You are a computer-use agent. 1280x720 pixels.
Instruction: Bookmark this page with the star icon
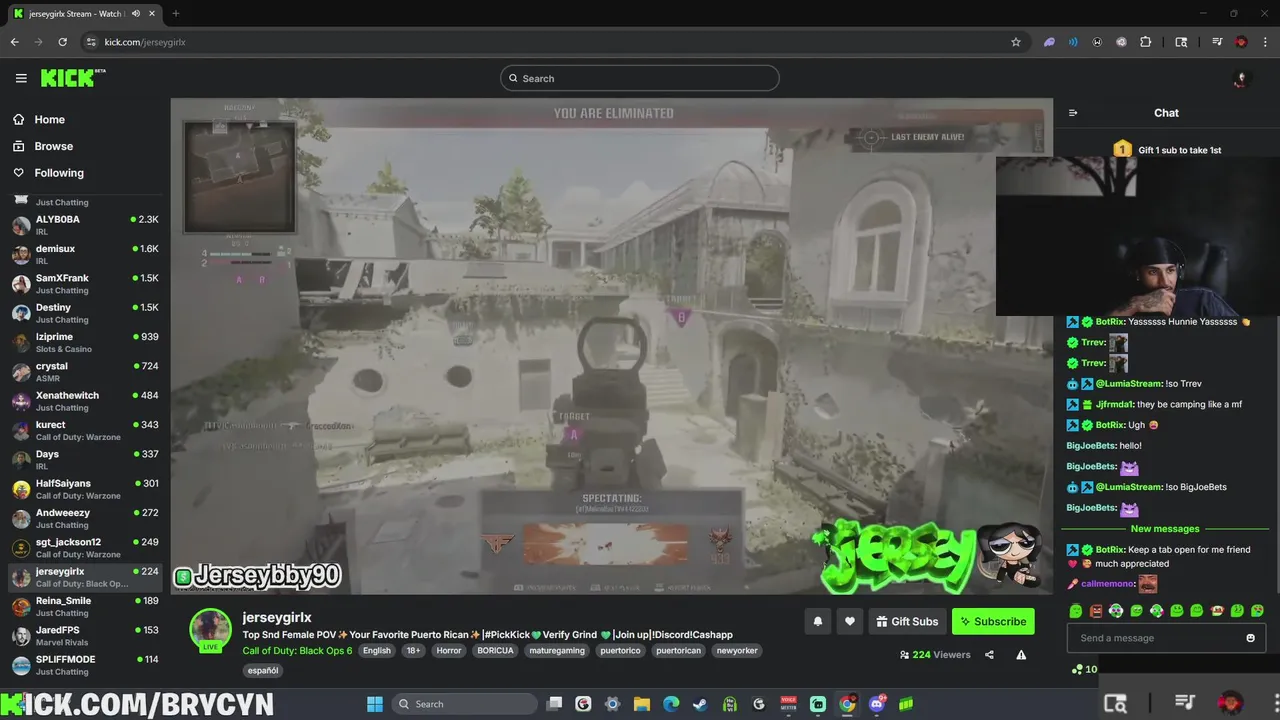coord(1016,42)
